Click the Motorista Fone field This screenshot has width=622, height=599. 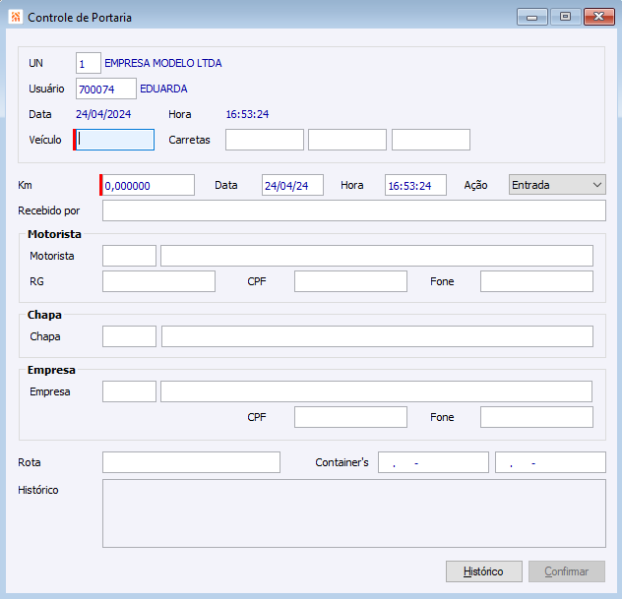point(536,281)
